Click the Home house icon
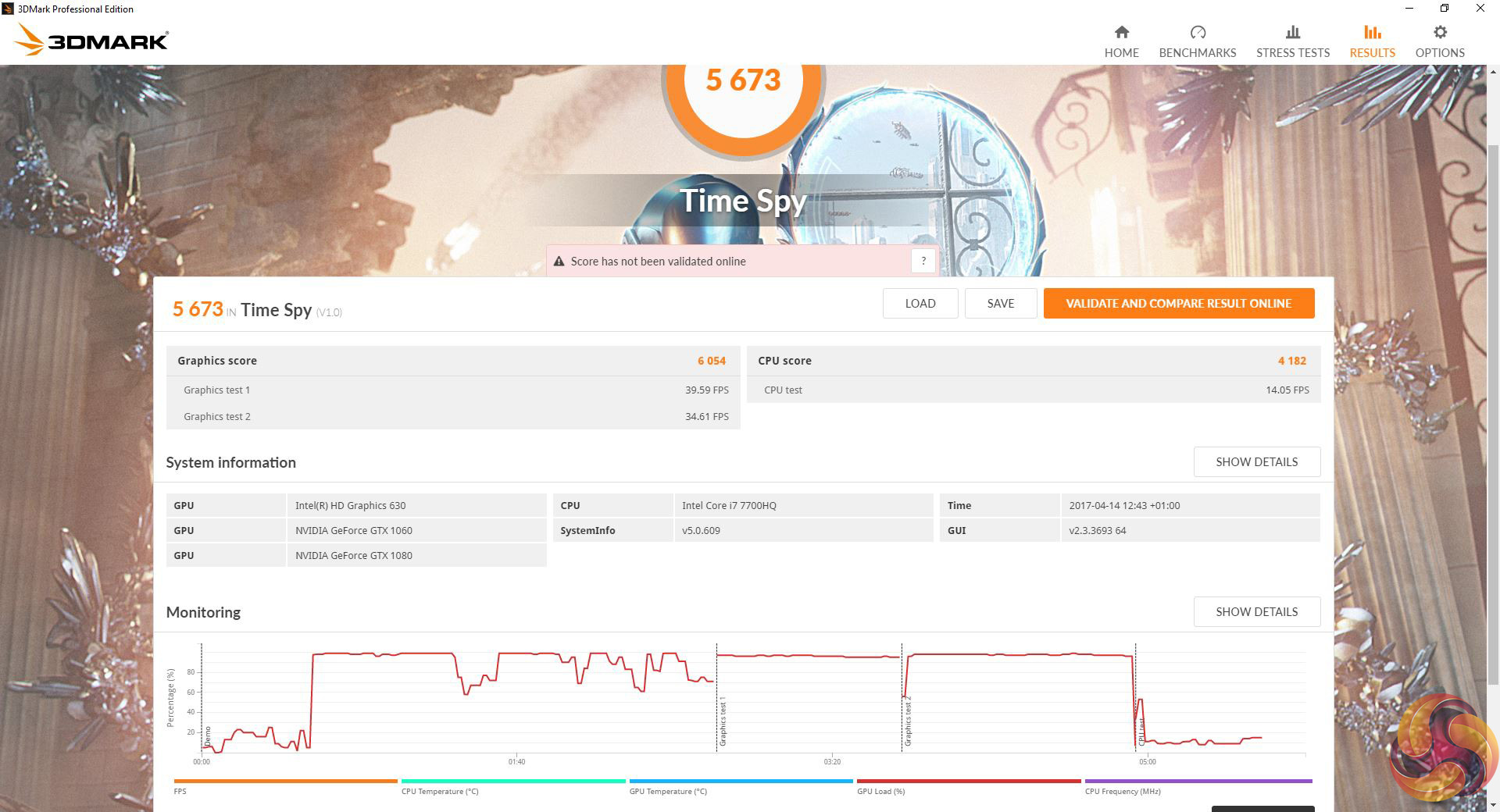This screenshot has width=1500, height=812. point(1121,32)
